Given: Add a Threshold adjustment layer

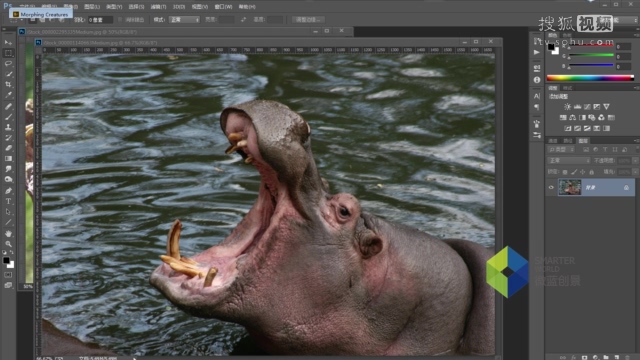Looking at the screenshot, I should [587, 128].
